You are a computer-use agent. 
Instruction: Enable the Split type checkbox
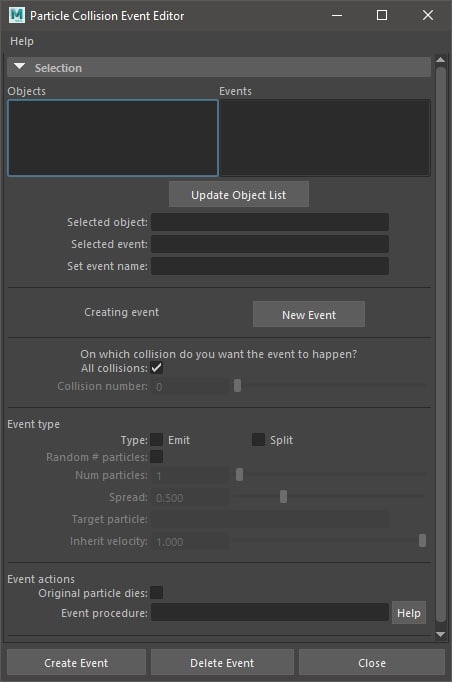click(258, 440)
